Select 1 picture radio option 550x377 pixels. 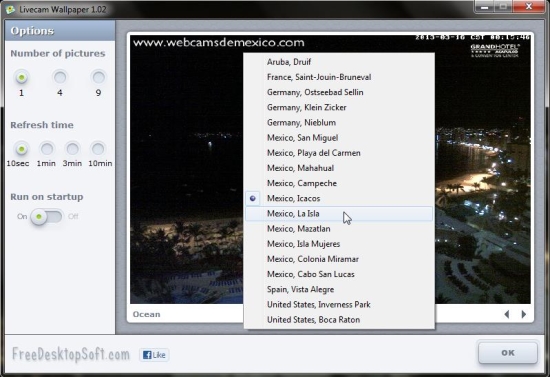(22, 77)
